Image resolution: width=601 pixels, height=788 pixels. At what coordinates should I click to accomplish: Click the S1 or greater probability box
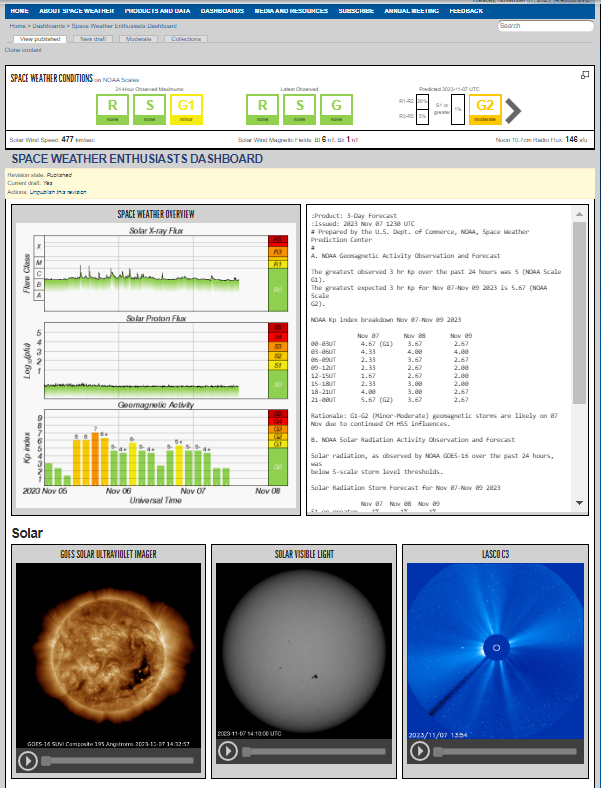pyautogui.click(x=458, y=109)
